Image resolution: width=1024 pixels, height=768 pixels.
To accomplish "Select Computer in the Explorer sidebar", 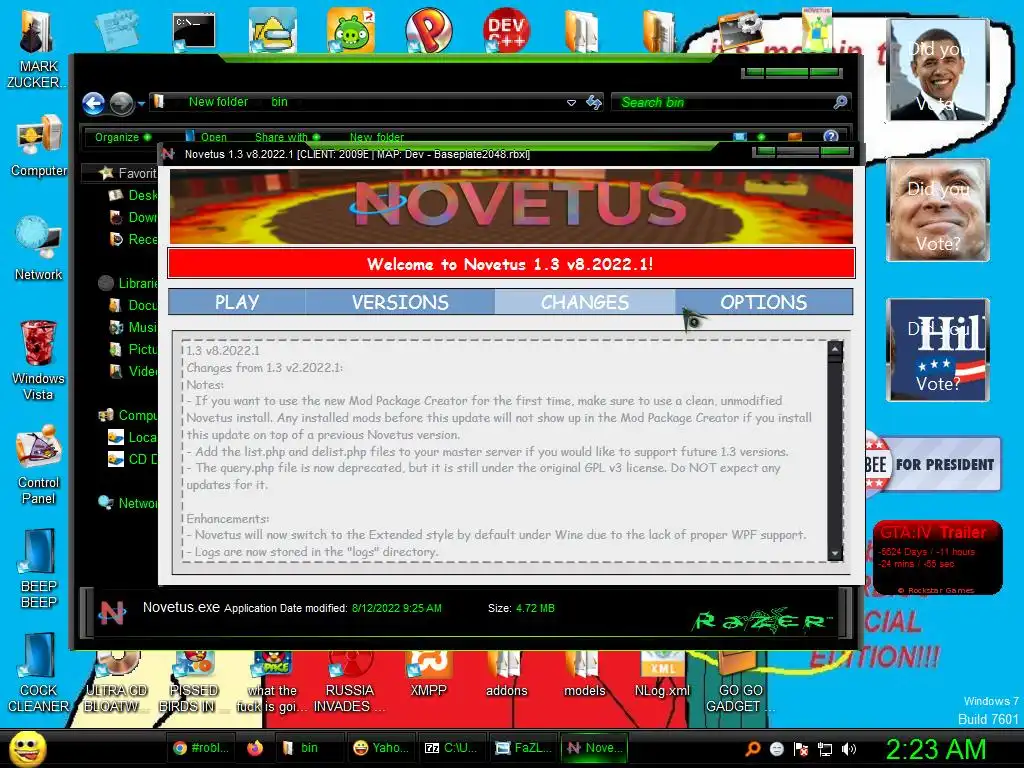I will click(x=128, y=415).
